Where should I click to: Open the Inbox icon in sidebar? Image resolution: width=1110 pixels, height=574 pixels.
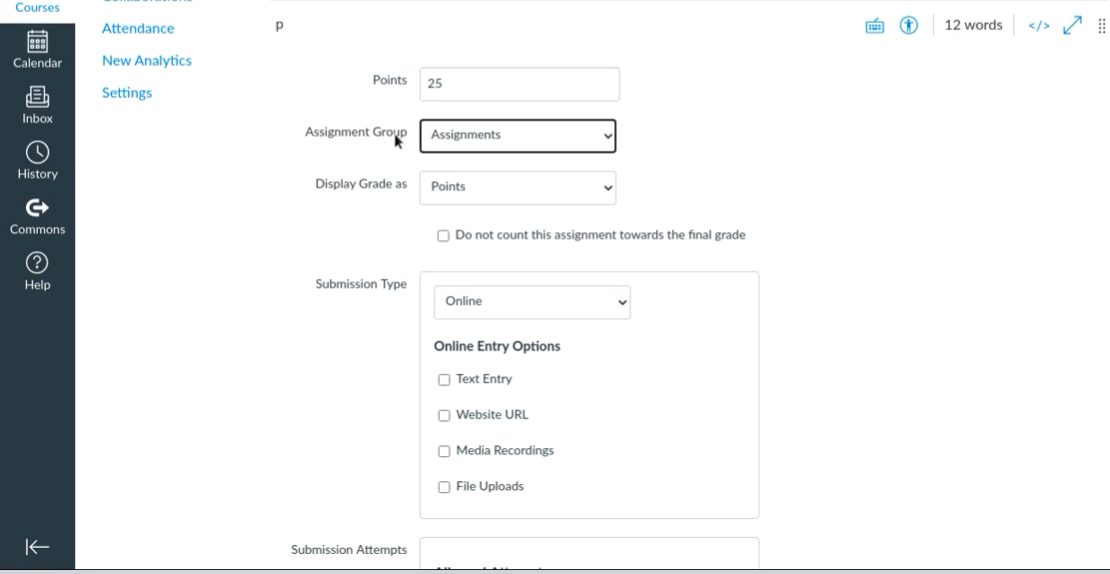coord(37,103)
